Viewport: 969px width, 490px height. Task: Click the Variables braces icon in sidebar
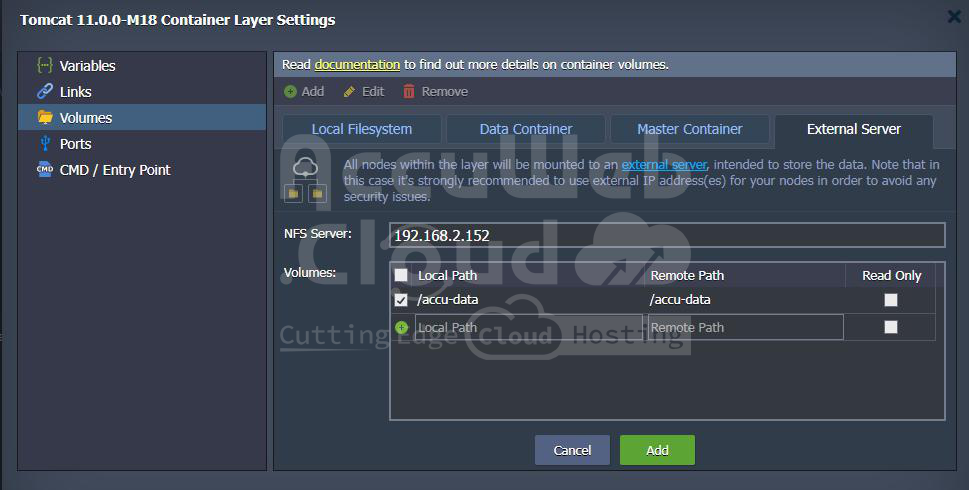(44, 65)
